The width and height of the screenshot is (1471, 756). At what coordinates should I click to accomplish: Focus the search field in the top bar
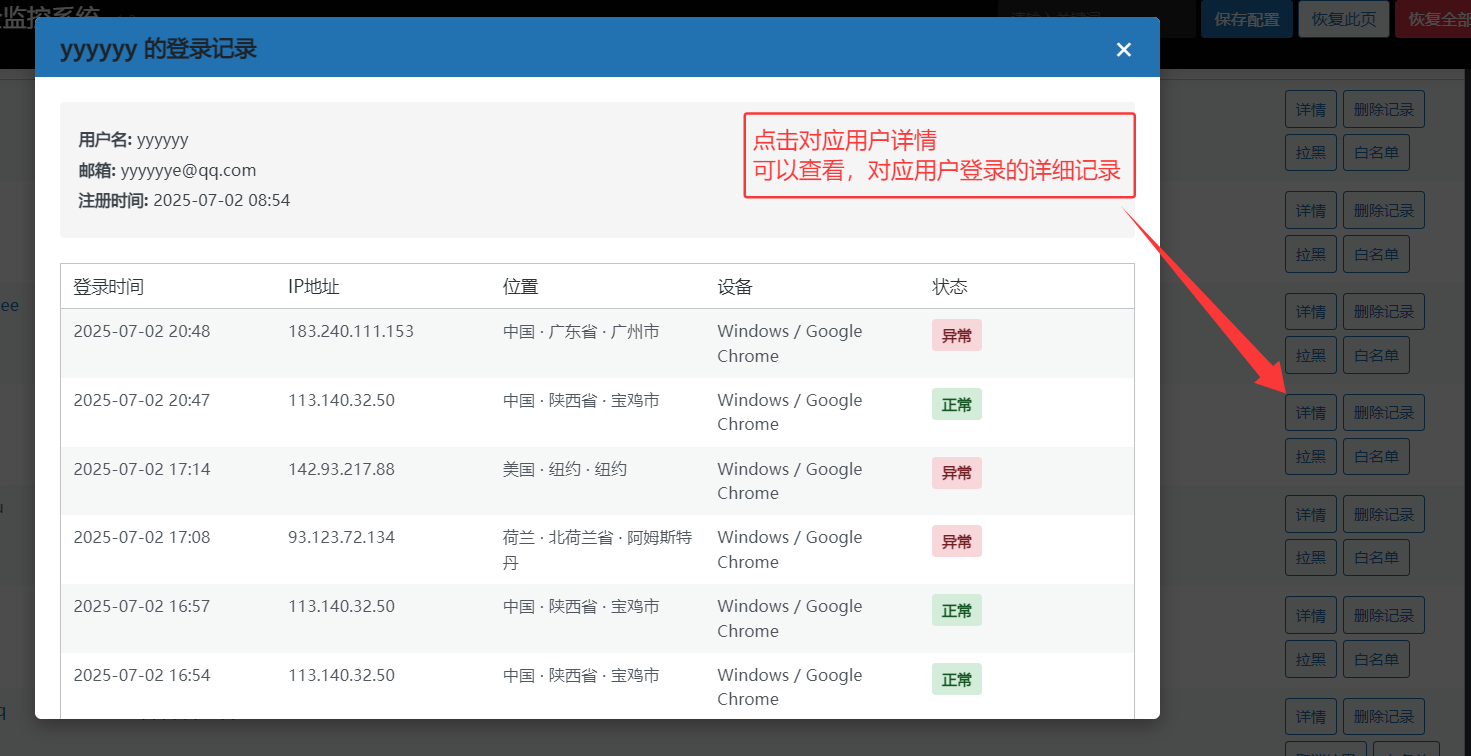(x=1095, y=19)
